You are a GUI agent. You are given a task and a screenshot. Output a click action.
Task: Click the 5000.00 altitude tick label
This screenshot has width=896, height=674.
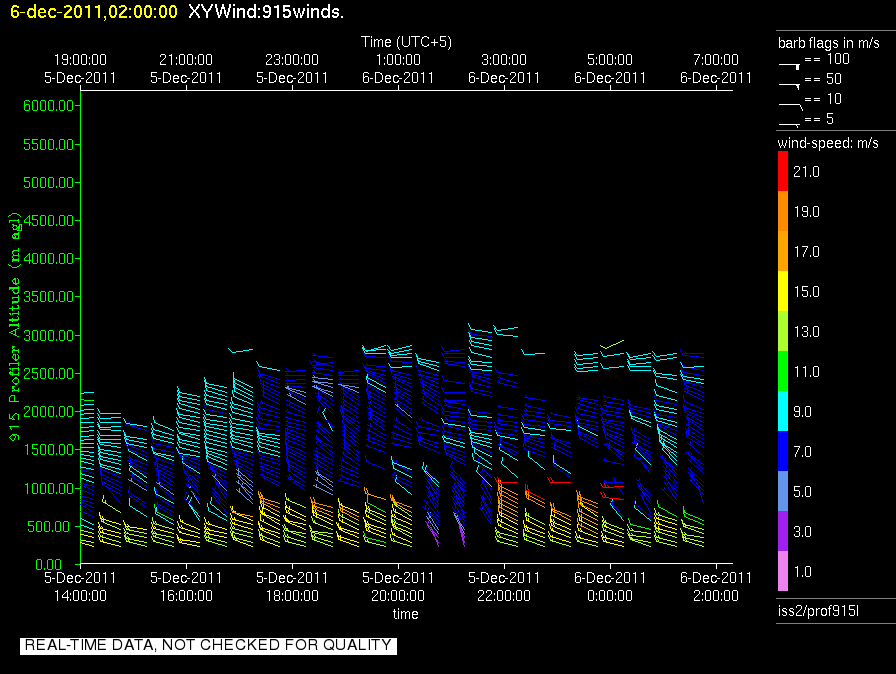pyautogui.click(x=49, y=183)
